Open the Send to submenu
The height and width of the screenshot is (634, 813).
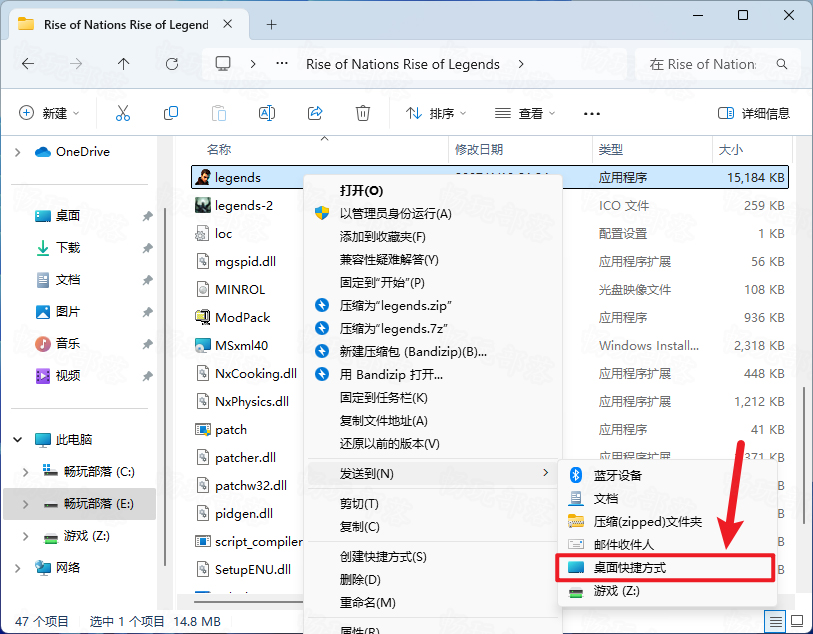(432, 473)
